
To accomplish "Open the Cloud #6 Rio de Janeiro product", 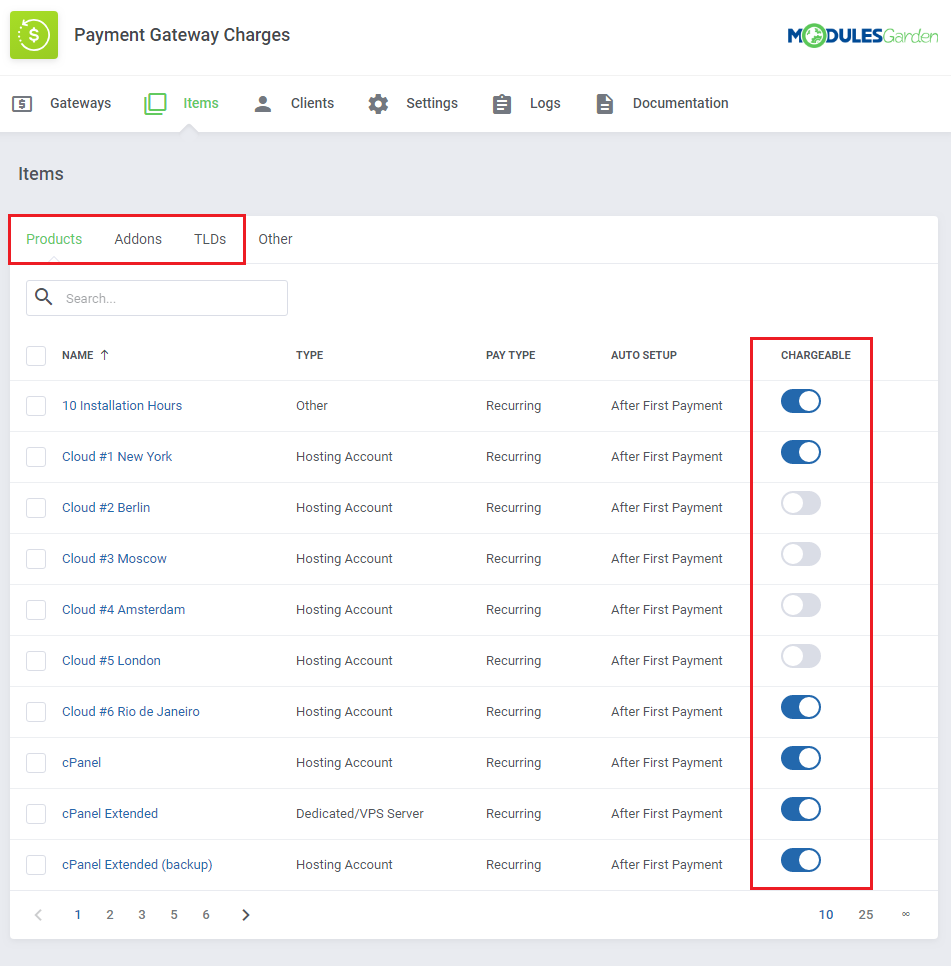I will coord(131,712).
